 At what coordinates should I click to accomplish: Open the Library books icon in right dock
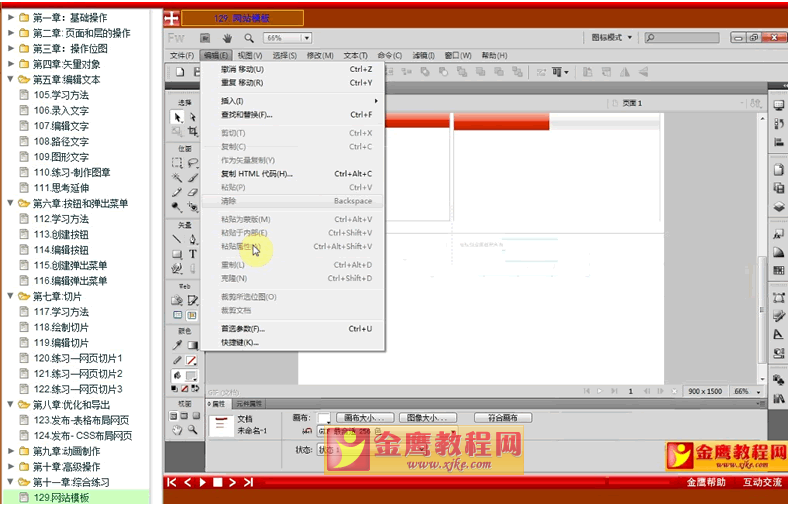coord(778,399)
